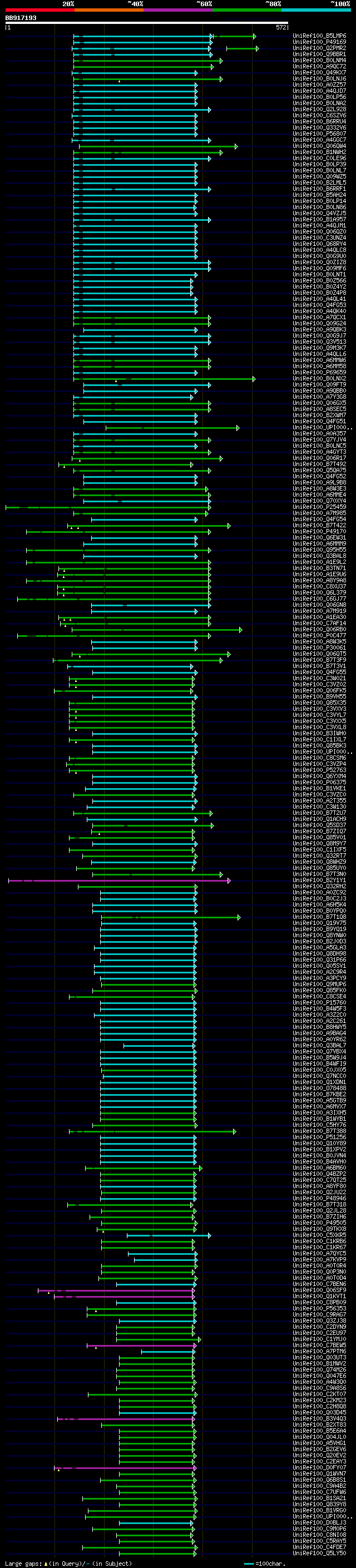Select label UniRef100_P56807
356x1568 pixels.
(x=319, y=134)
